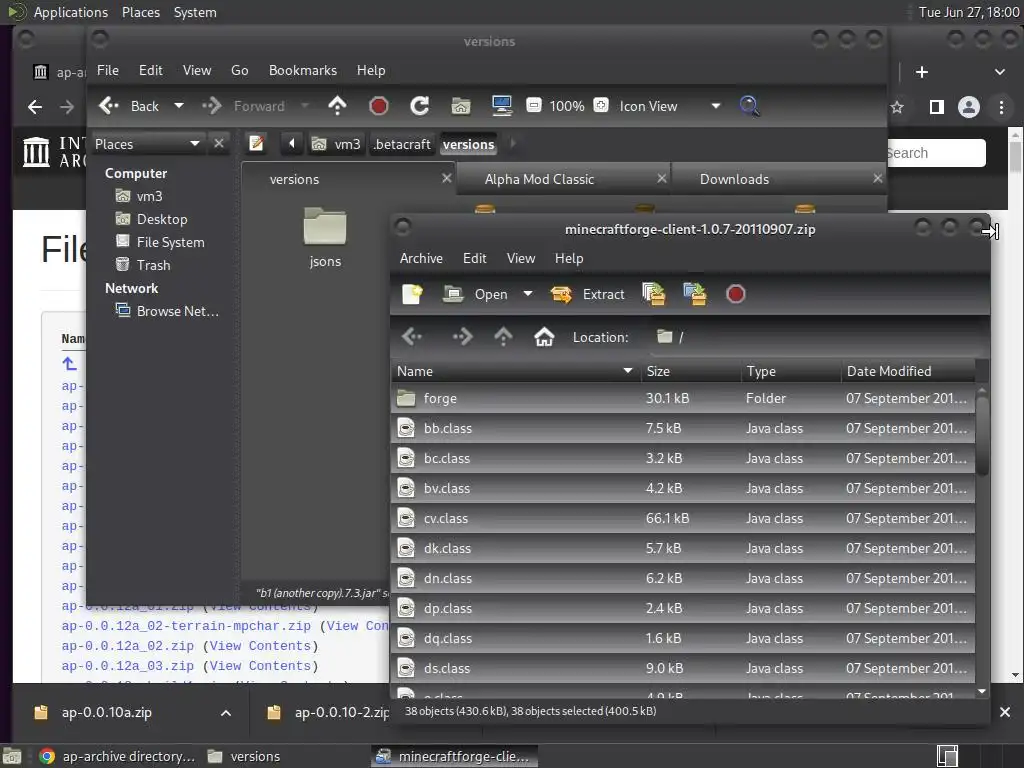
Task: Click browser new tab plus button
Action: 921,72
